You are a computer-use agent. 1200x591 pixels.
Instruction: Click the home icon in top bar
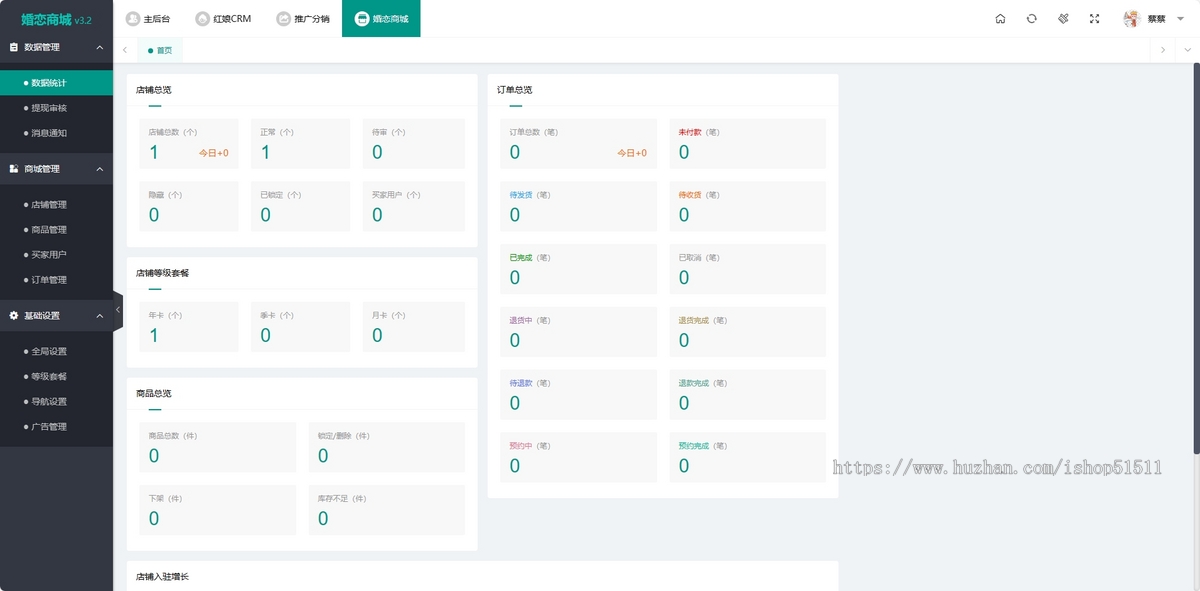[x=1000, y=19]
